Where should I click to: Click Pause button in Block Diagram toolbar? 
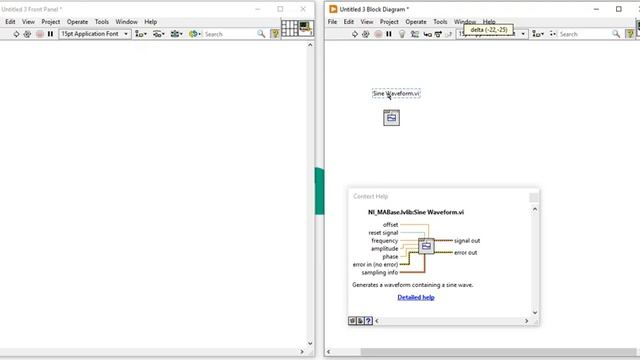click(x=389, y=34)
